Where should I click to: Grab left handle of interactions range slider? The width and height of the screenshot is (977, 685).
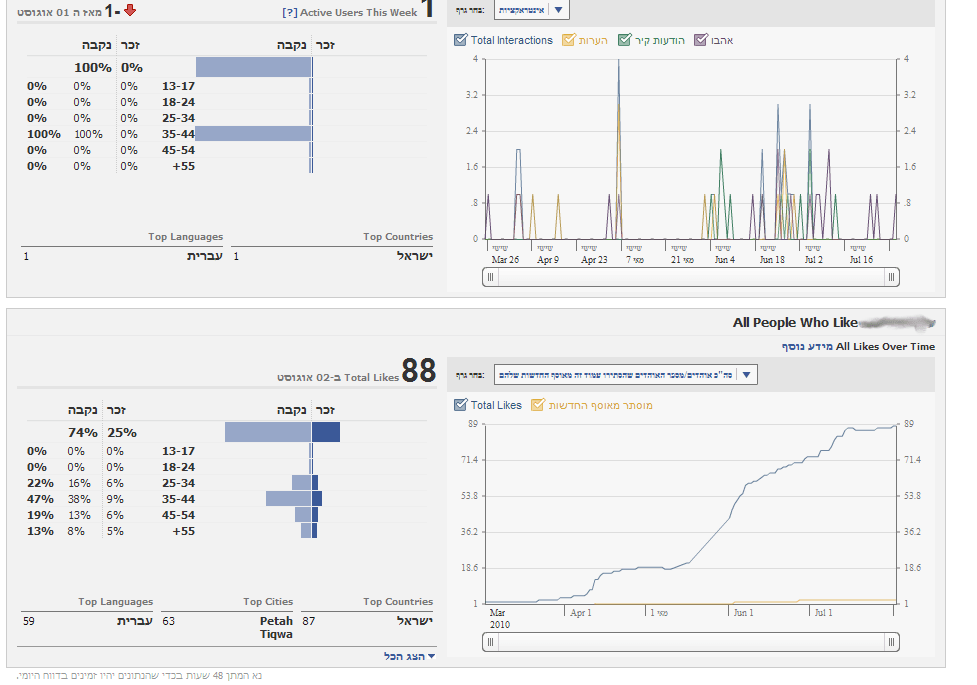click(491, 277)
